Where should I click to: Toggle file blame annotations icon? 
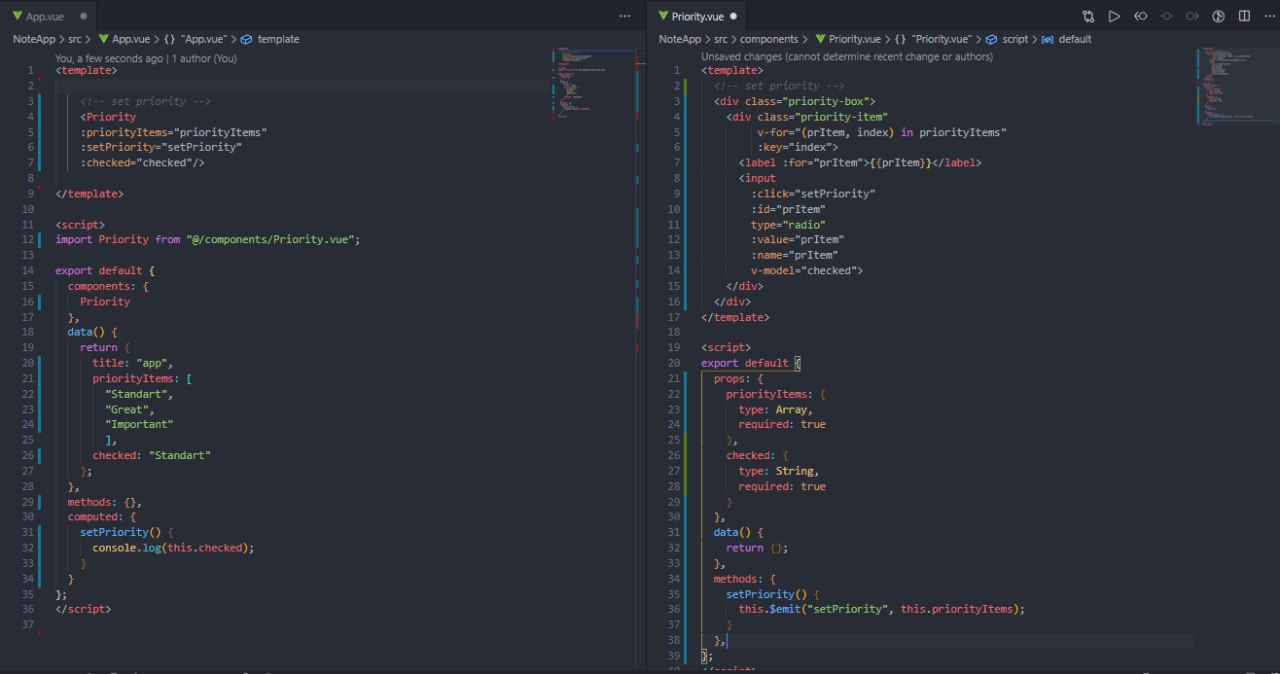pyautogui.click(x=1218, y=16)
